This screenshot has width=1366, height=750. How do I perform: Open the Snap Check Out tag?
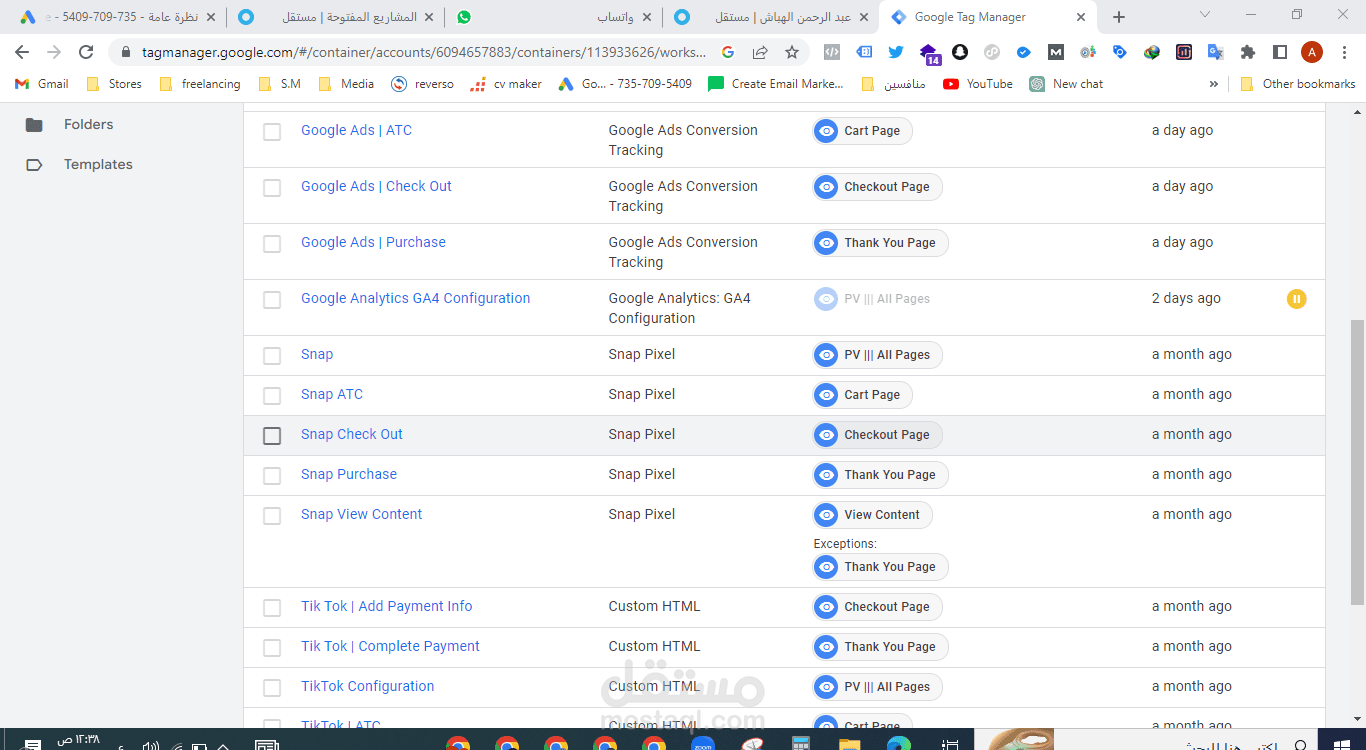coord(351,434)
